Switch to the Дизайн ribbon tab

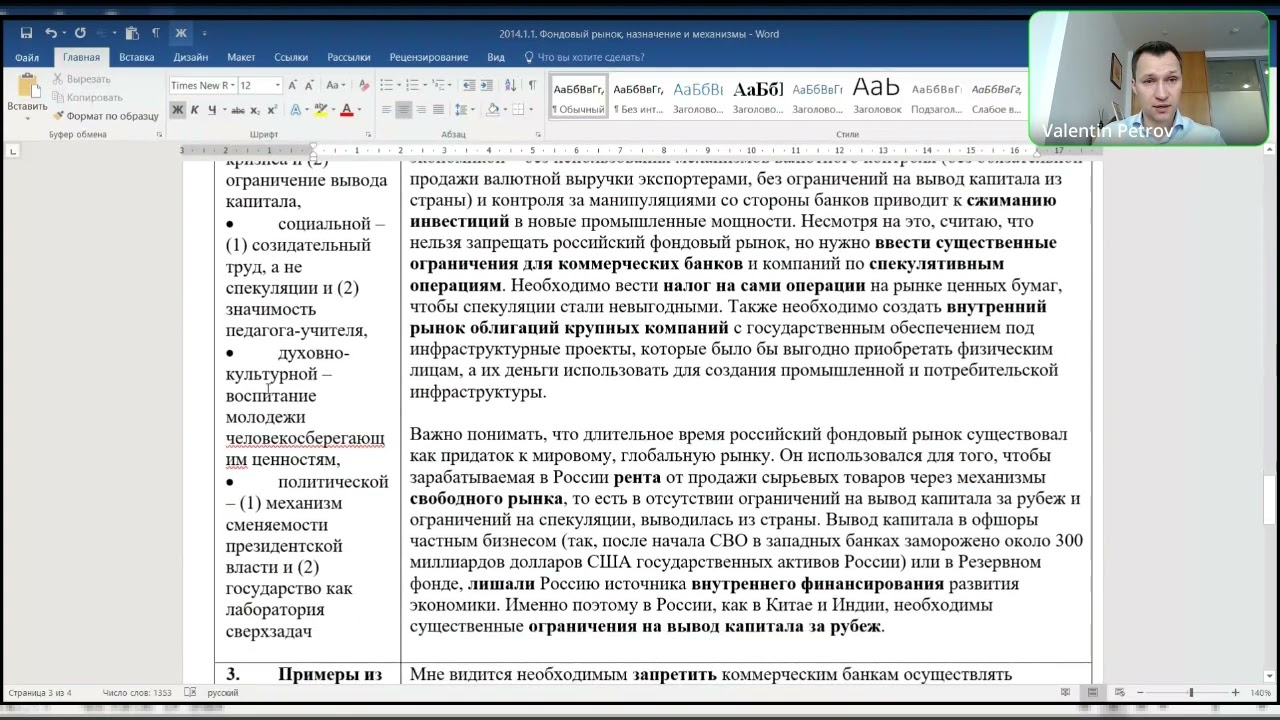click(191, 57)
